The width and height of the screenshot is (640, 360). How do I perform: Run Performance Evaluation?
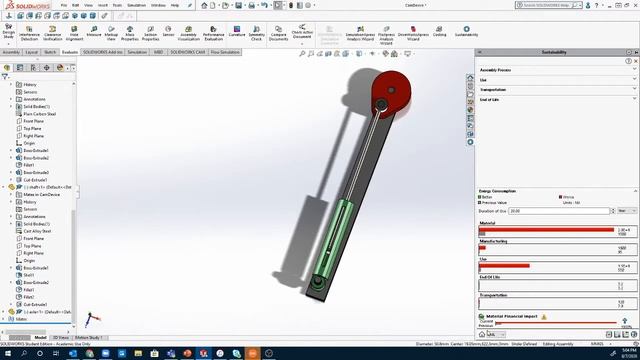coord(213,33)
